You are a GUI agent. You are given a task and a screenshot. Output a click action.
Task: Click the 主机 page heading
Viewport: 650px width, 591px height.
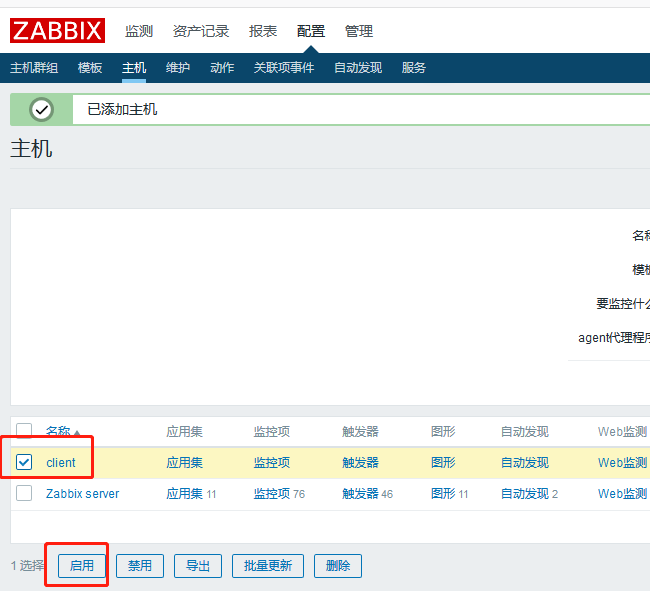click(32, 148)
